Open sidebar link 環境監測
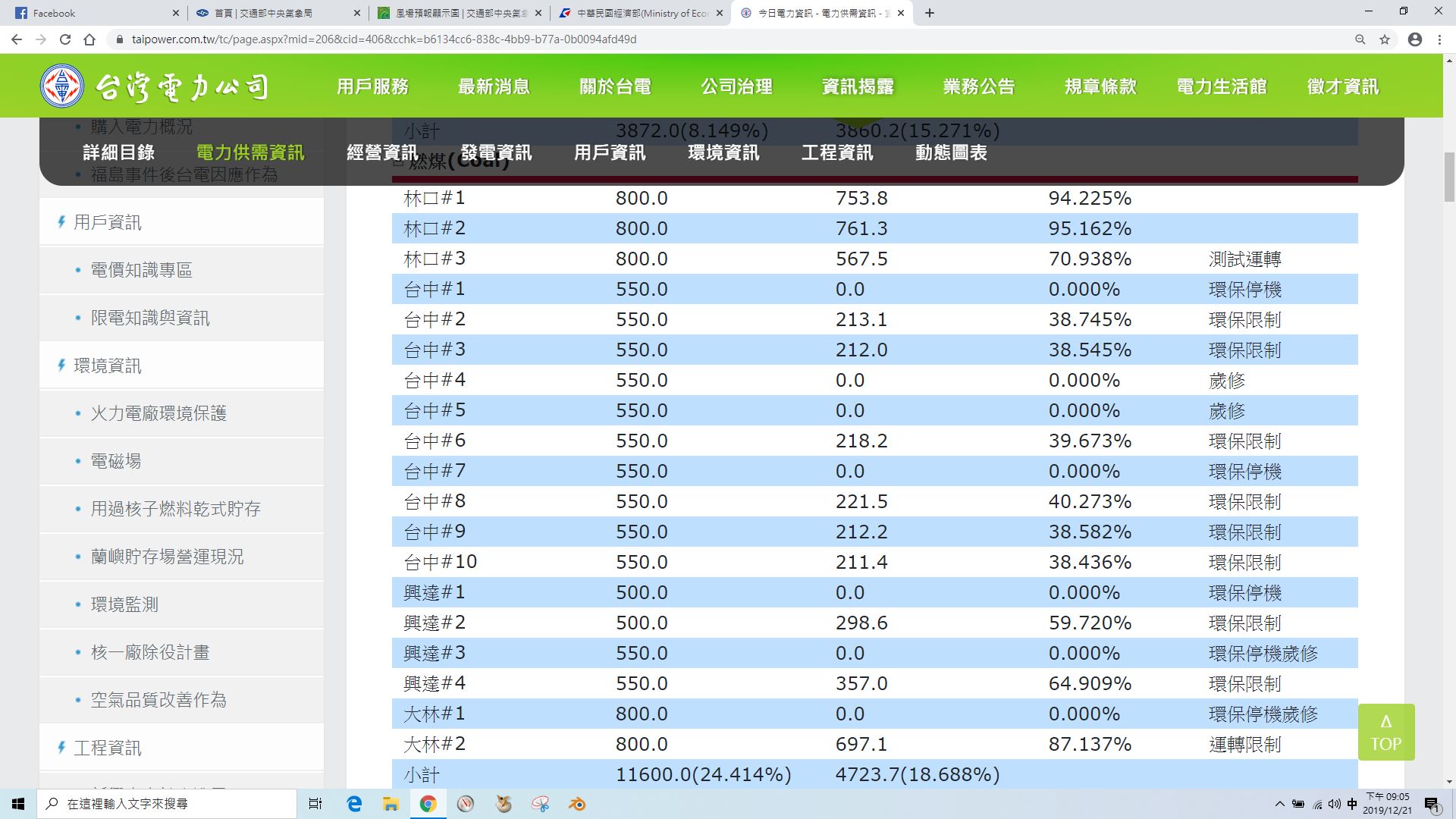Image resolution: width=1456 pixels, height=819 pixels. [124, 604]
